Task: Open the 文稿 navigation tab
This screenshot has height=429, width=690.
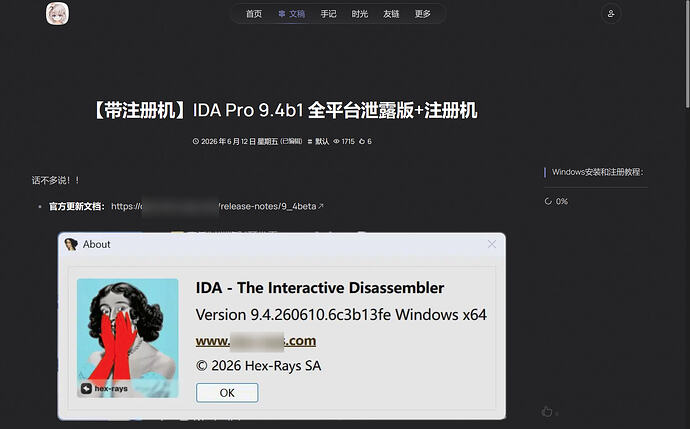Action: (292, 14)
